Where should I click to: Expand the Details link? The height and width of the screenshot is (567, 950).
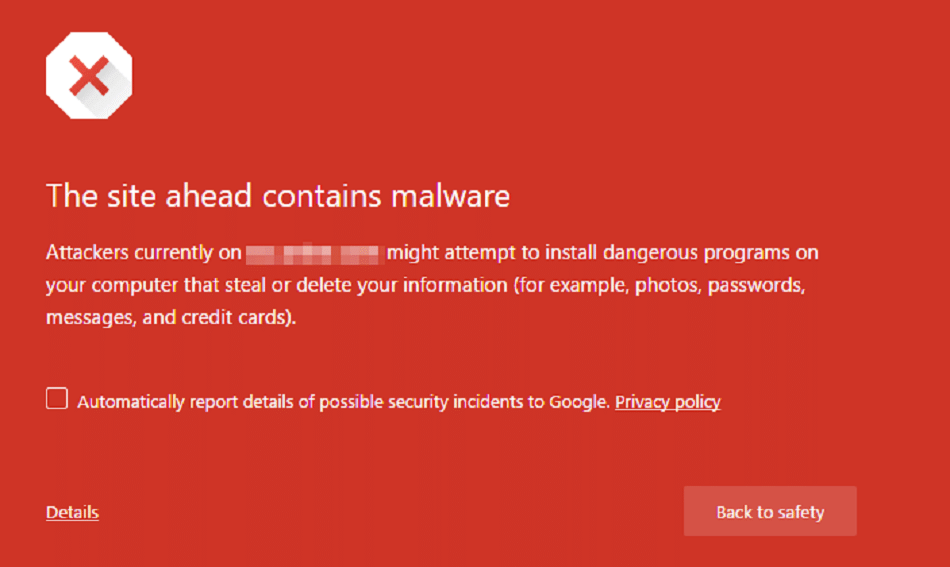72,513
